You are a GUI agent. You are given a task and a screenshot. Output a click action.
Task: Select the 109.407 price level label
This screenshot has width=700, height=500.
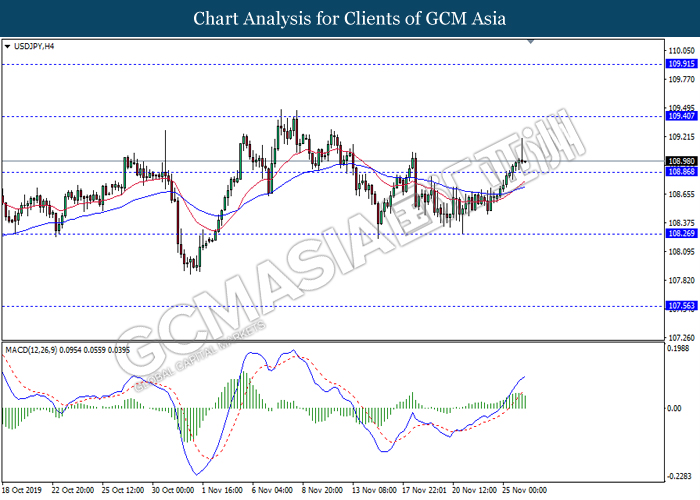681,116
